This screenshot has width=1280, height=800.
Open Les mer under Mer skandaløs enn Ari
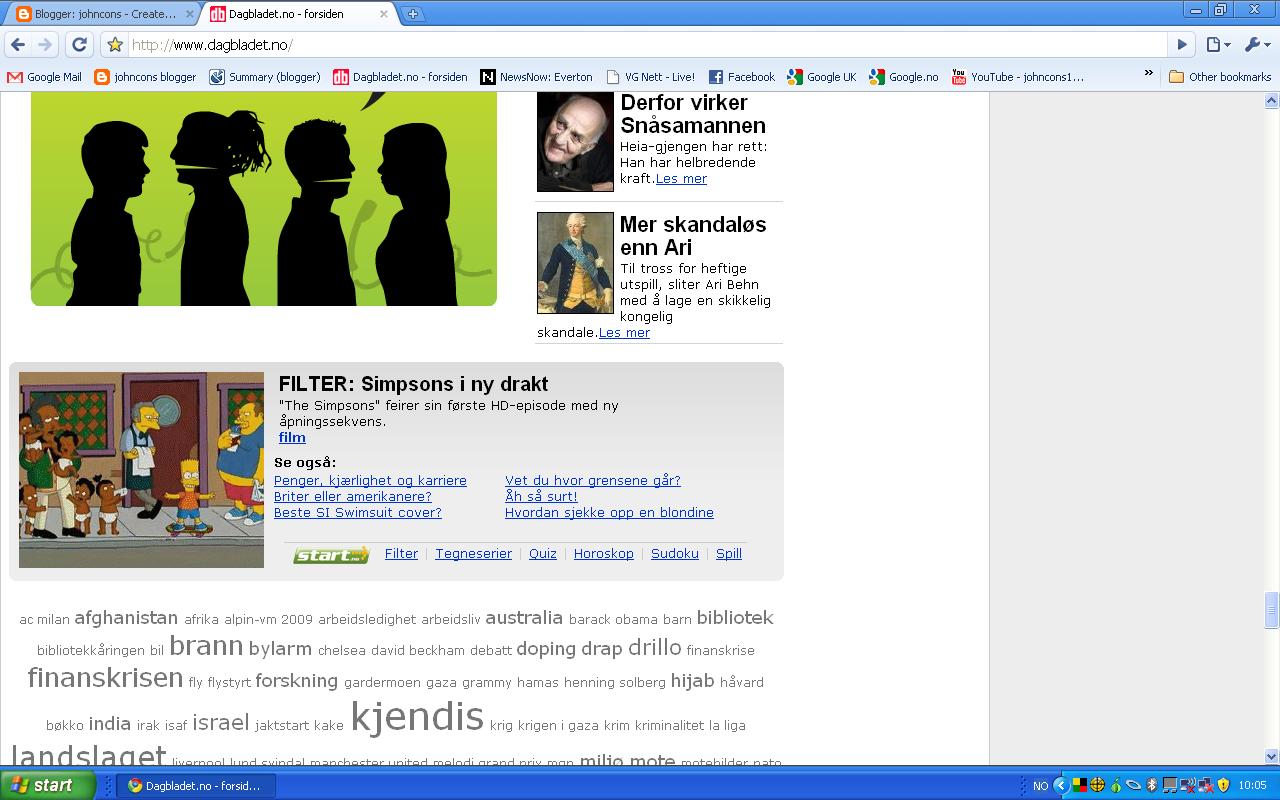tap(624, 332)
